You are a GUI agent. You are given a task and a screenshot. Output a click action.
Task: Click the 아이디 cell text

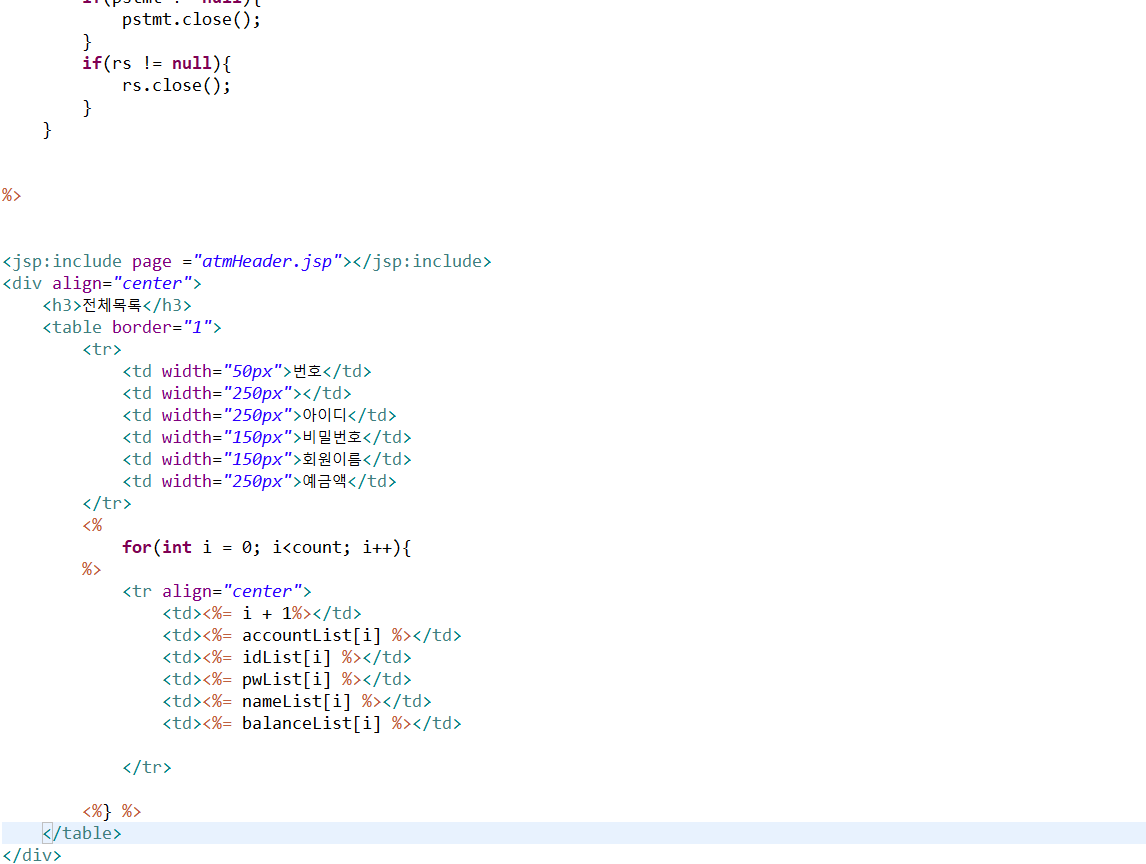click(325, 414)
